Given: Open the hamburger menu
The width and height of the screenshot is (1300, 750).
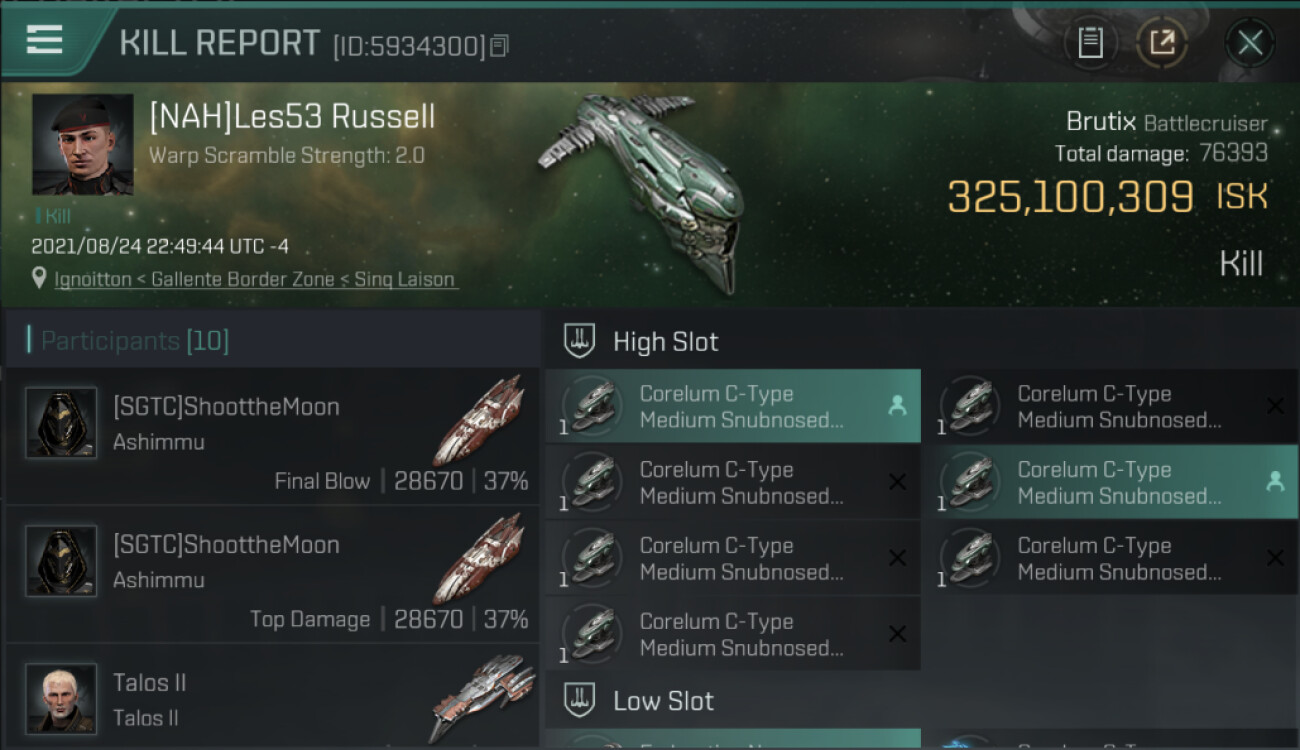Looking at the screenshot, I should click(x=45, y=41).
